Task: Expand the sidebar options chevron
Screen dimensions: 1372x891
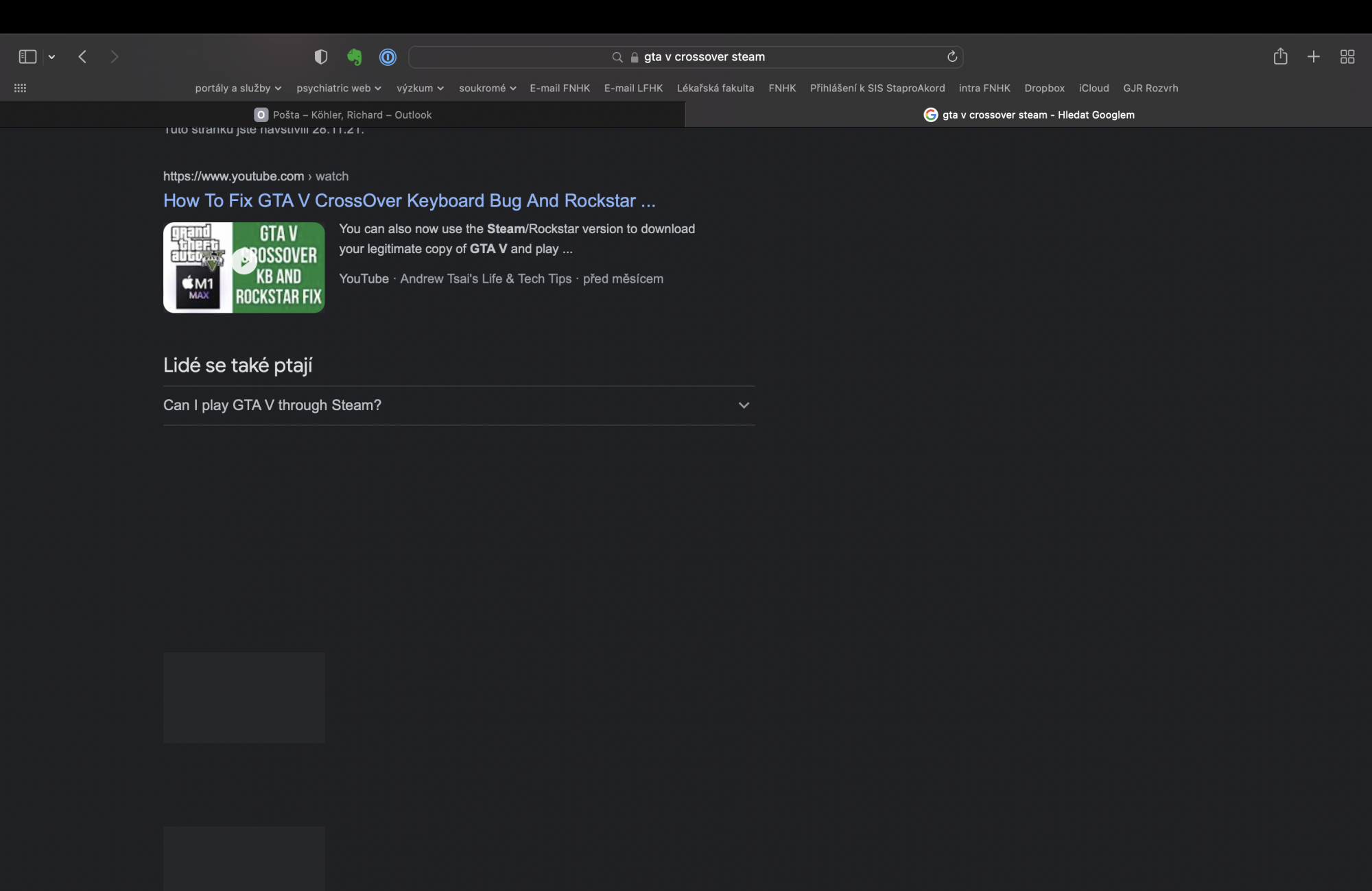Action: 51,57
